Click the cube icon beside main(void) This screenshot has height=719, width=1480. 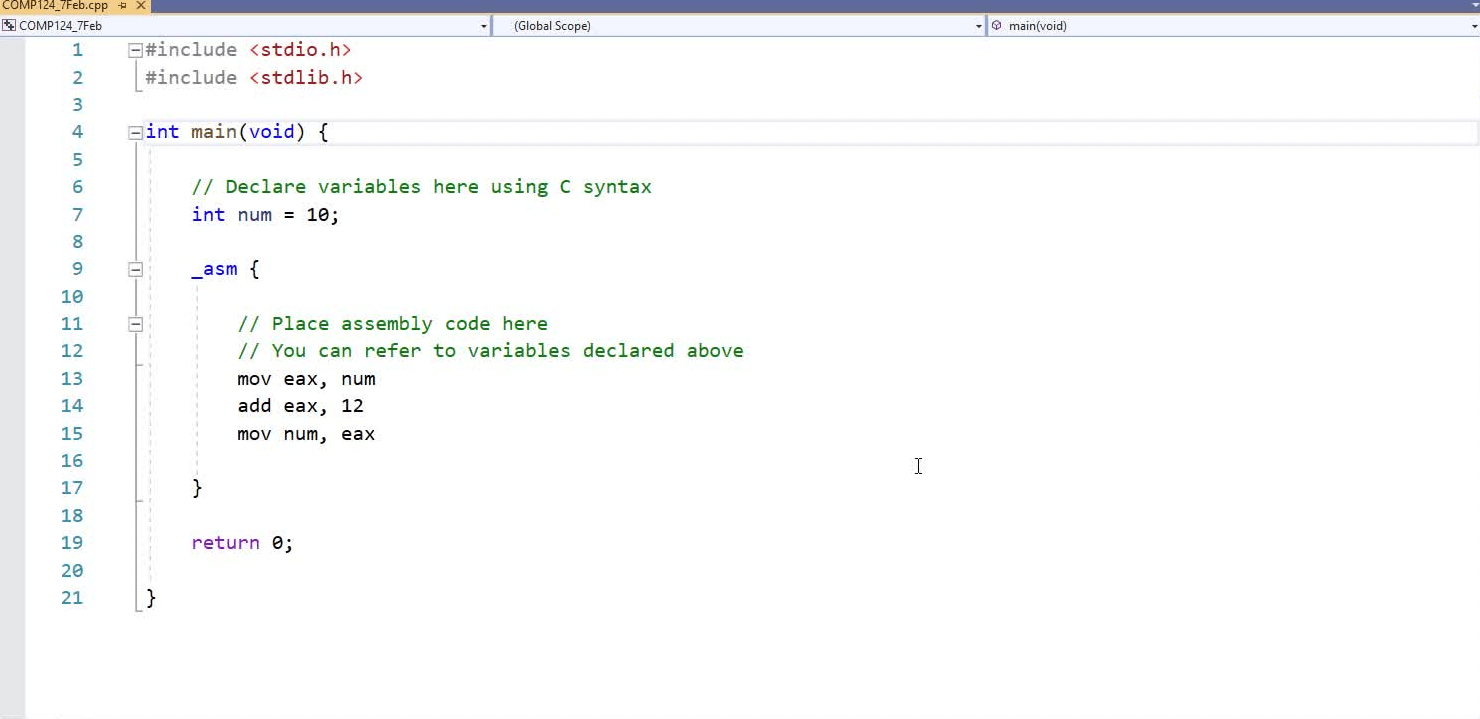[x=997, y=26]
